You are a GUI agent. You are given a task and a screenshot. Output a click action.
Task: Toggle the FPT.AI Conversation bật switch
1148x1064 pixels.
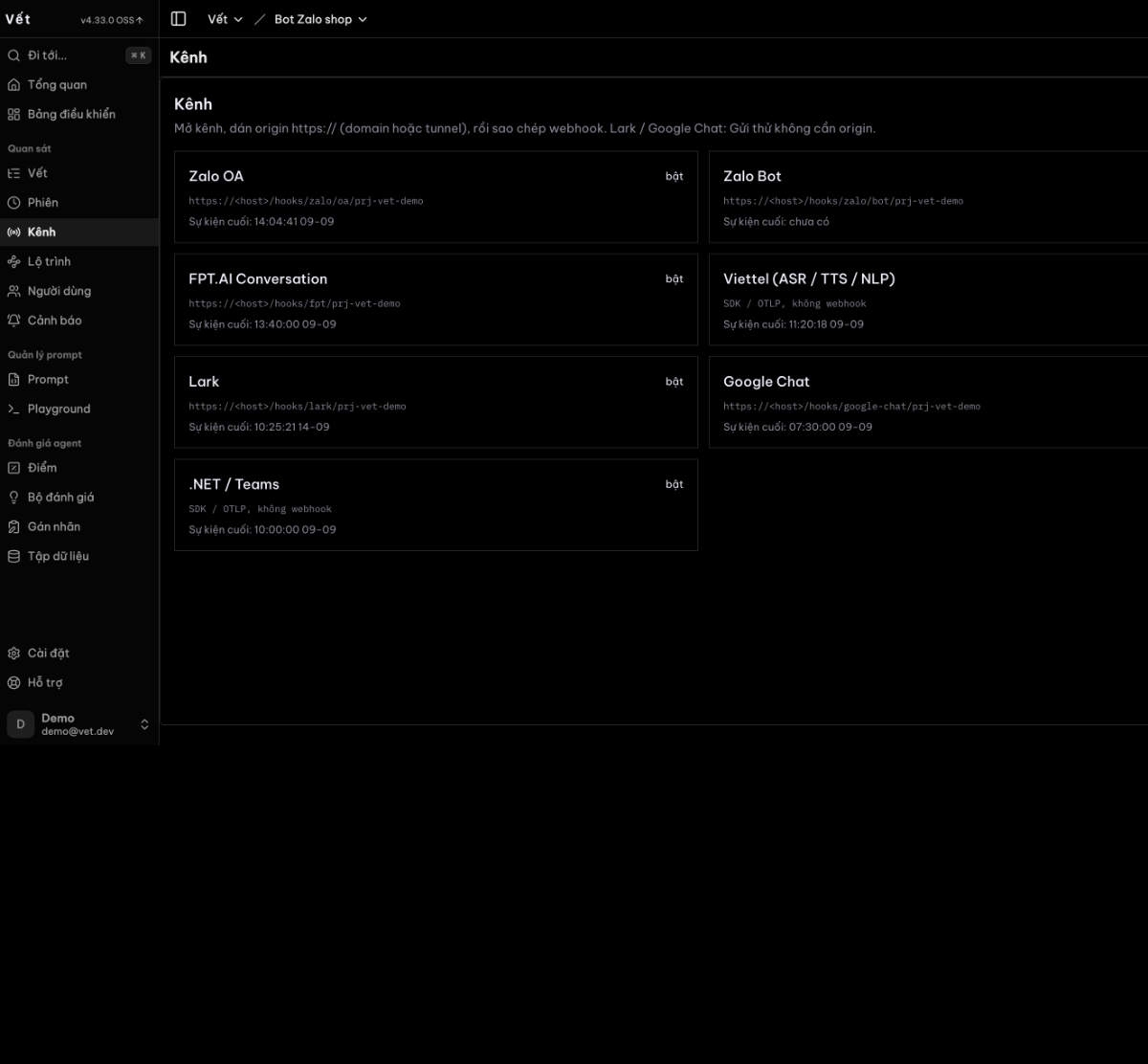point(674,279)
